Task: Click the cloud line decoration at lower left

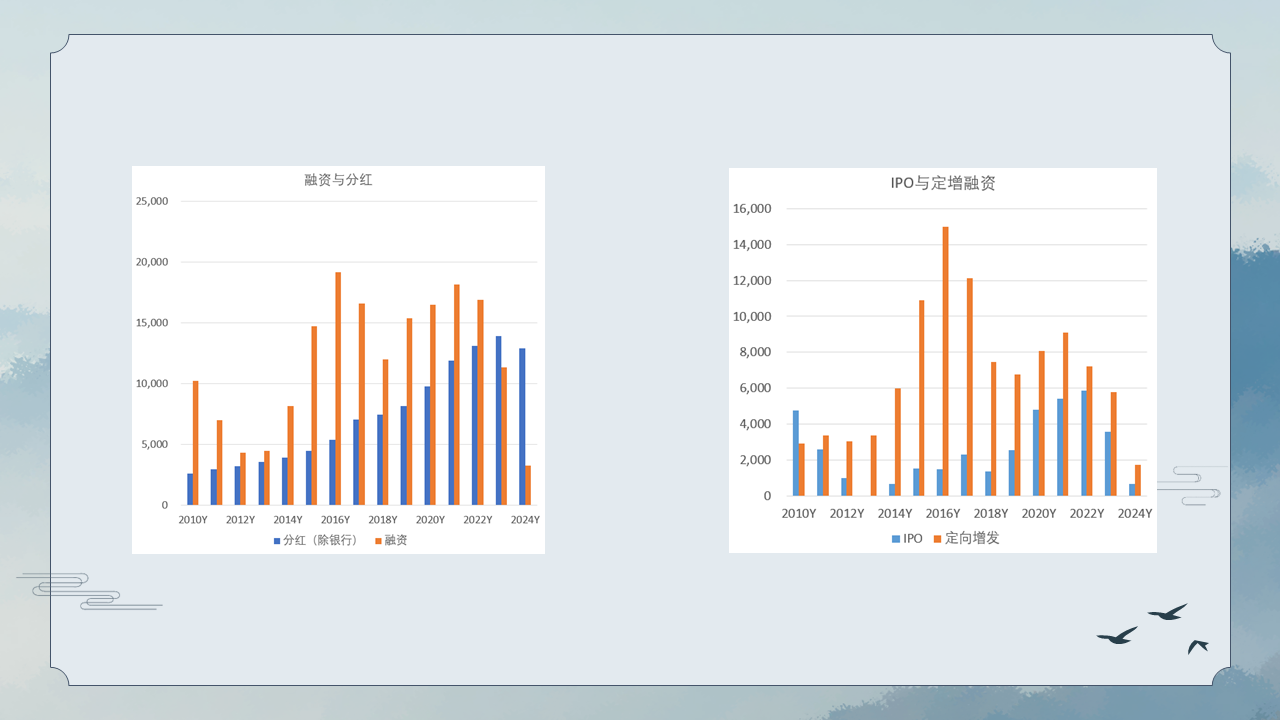Action: (85, 592)
